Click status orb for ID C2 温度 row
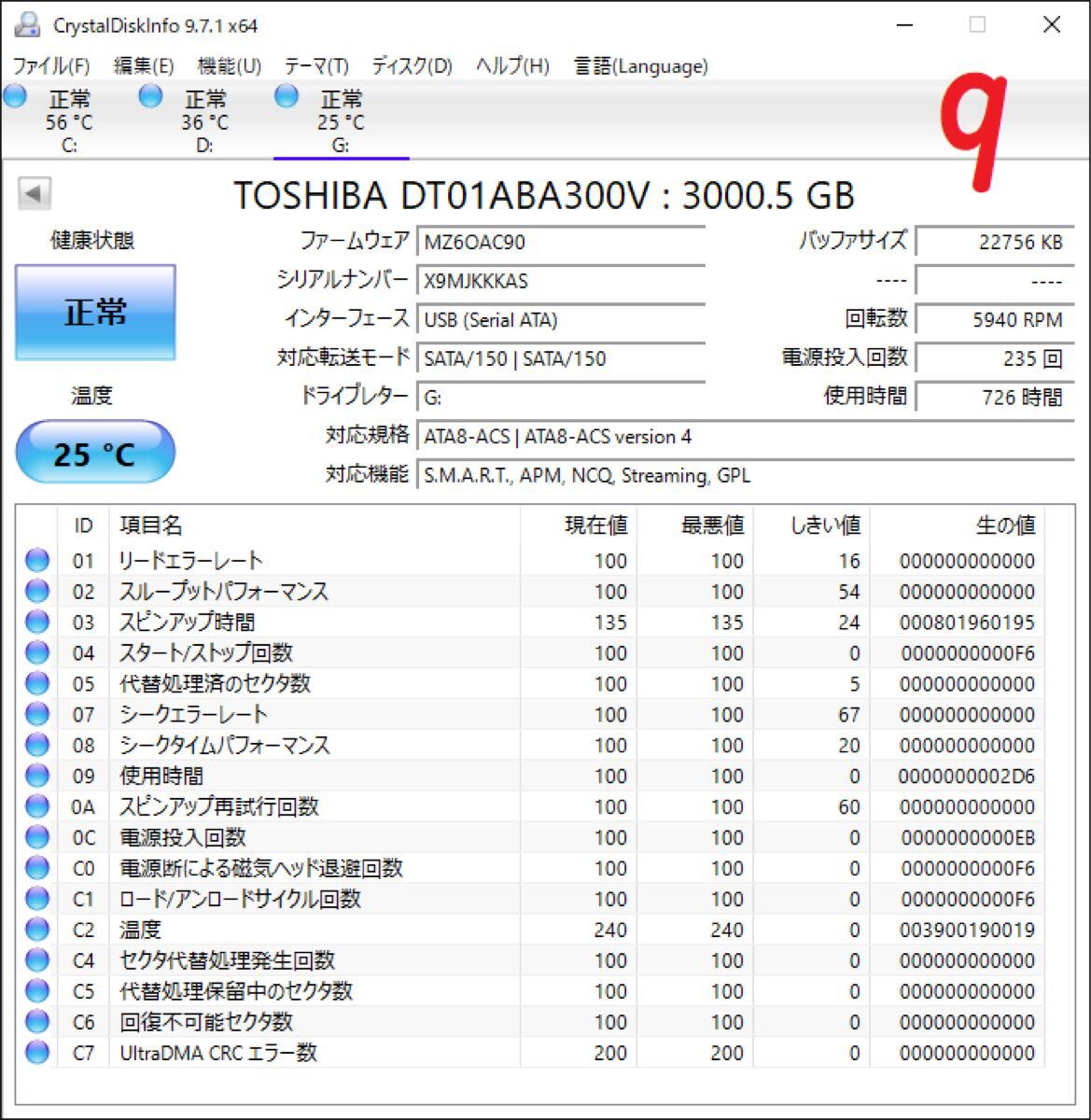The image size is (1091, 1120). coord(37,931)
